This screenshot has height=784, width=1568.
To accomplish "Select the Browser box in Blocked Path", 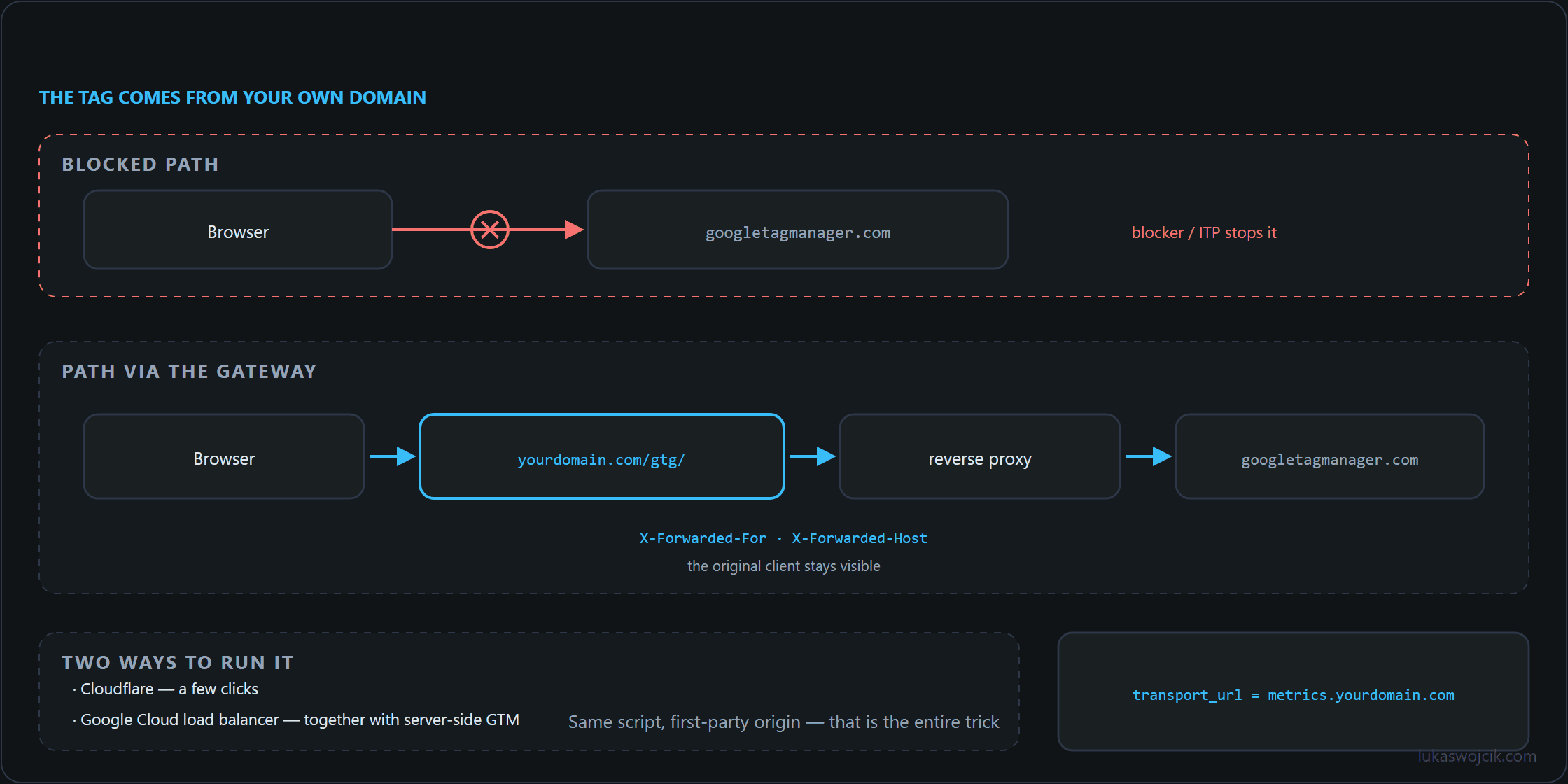I will tap(238, 230).
